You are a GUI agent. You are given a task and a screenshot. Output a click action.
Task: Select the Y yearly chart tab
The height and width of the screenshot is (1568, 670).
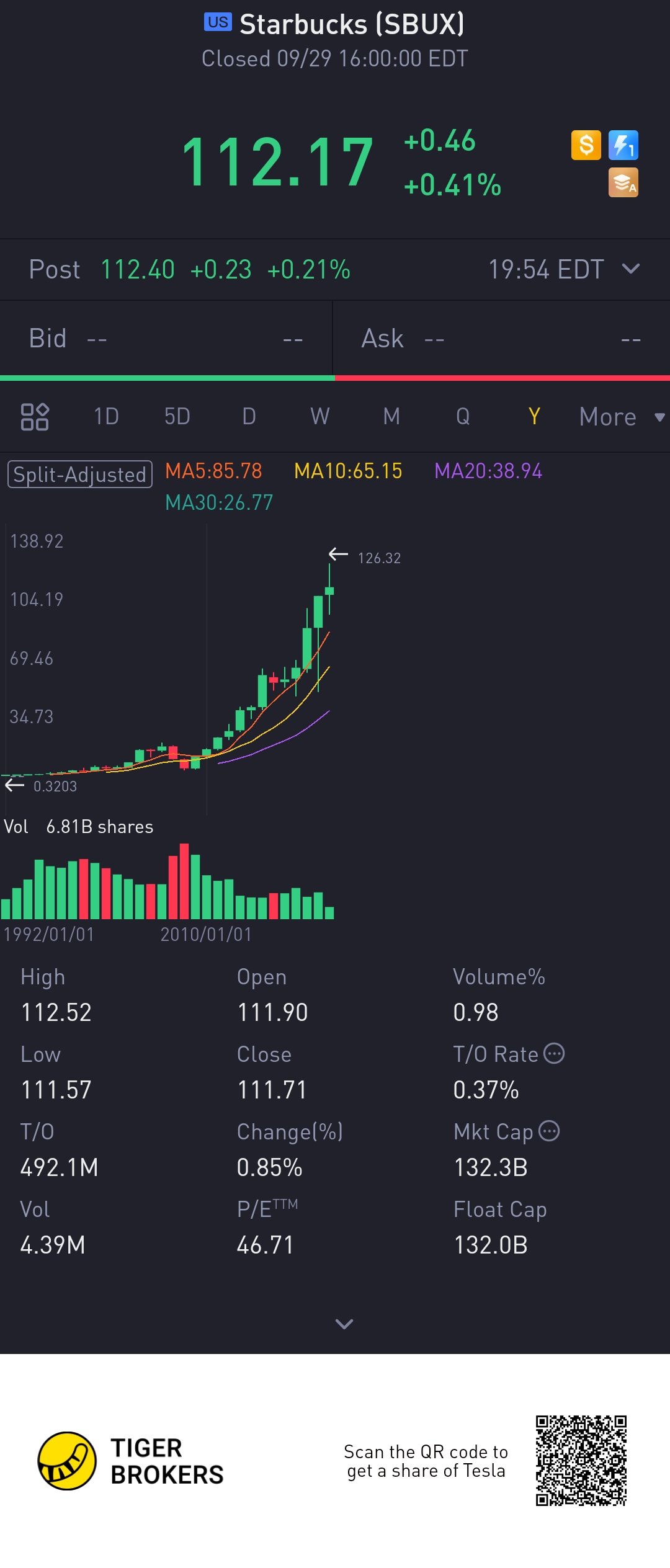(x=534, y=417)
